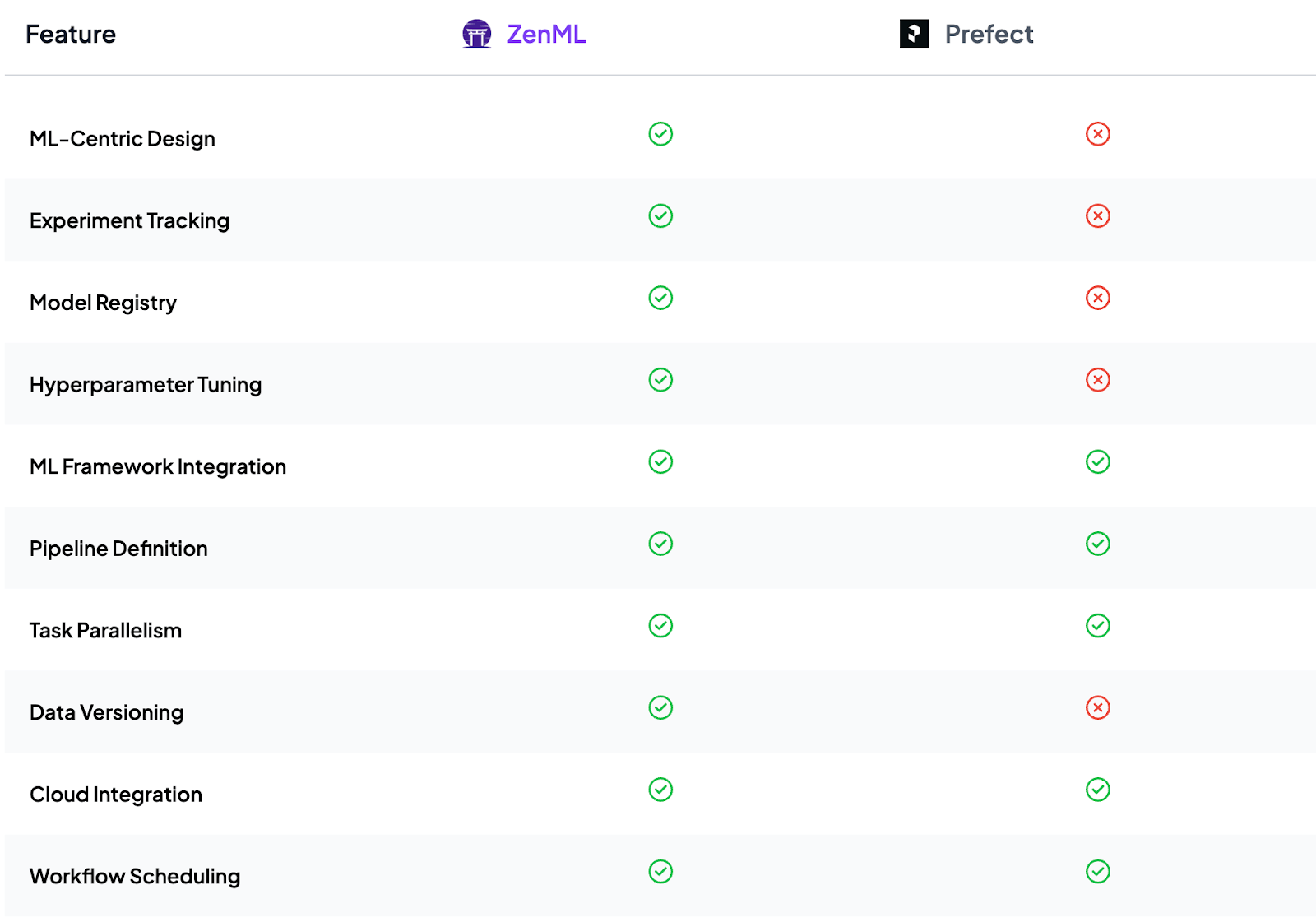Click the ZenML column header text
Image resolution: width=1316 pixels, height=922 pixels.
point(546,35)
